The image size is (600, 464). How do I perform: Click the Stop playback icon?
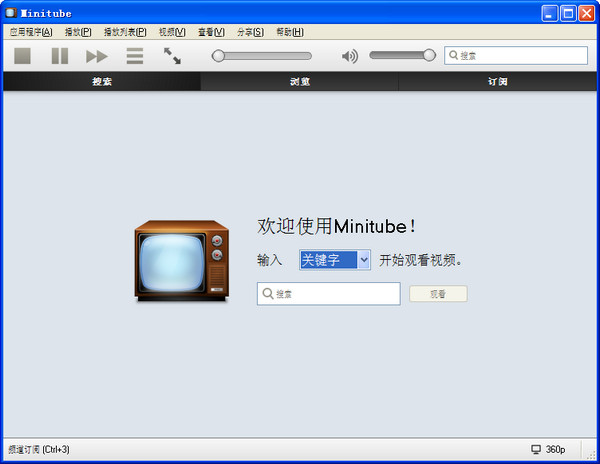23,56
